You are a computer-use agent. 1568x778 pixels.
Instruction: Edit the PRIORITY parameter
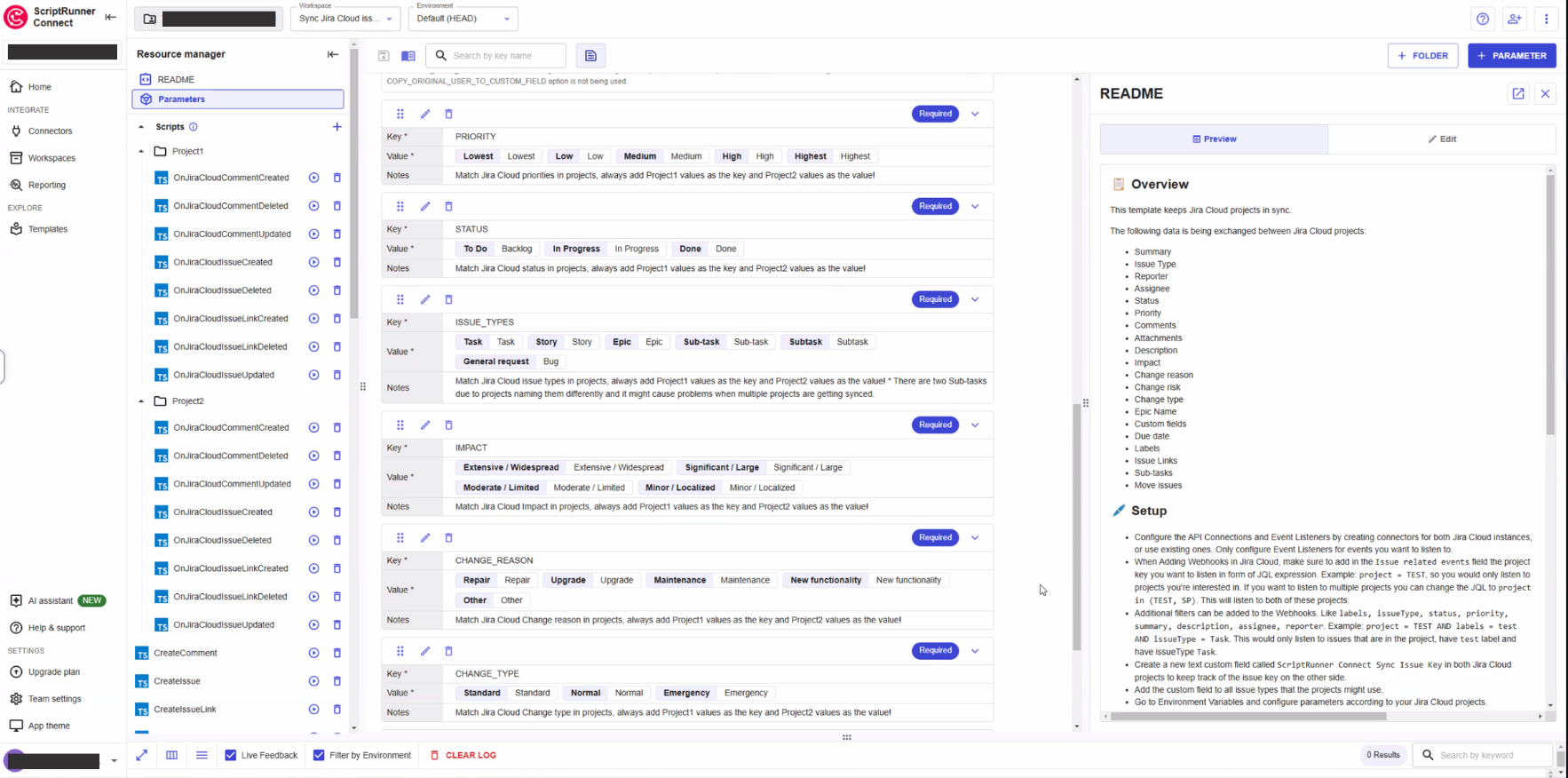coord(425,114)
